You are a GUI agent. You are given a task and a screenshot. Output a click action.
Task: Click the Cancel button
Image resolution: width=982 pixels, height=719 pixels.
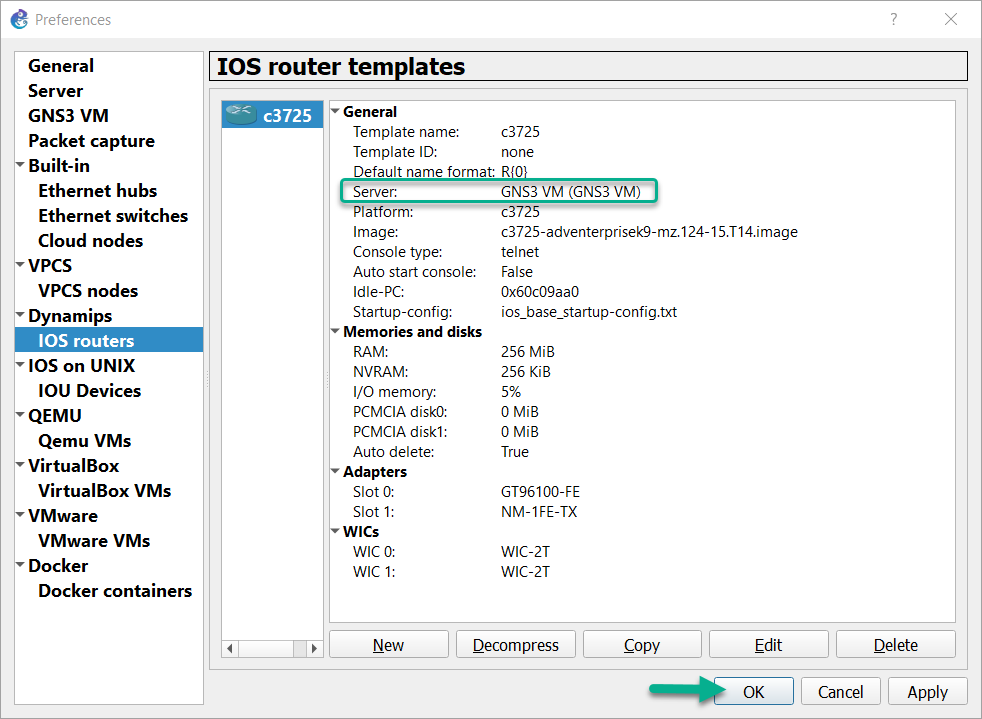(x=840, y=691)
